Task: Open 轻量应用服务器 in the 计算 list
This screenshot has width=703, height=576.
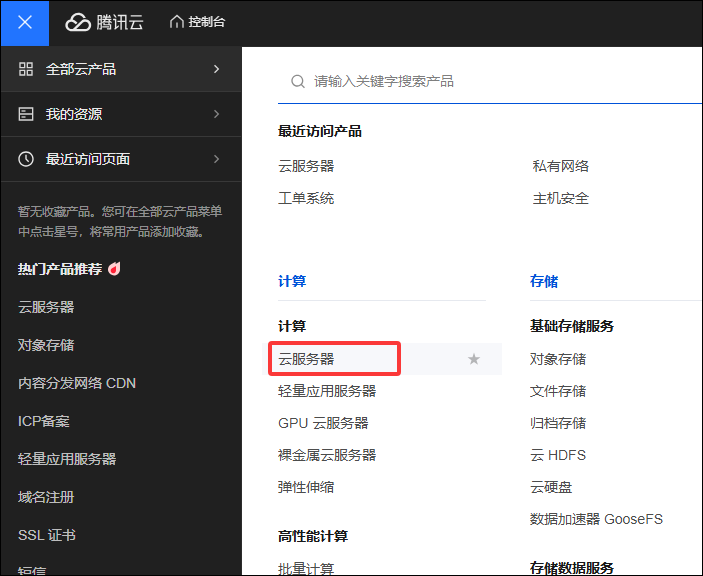Action: [327, 391]
